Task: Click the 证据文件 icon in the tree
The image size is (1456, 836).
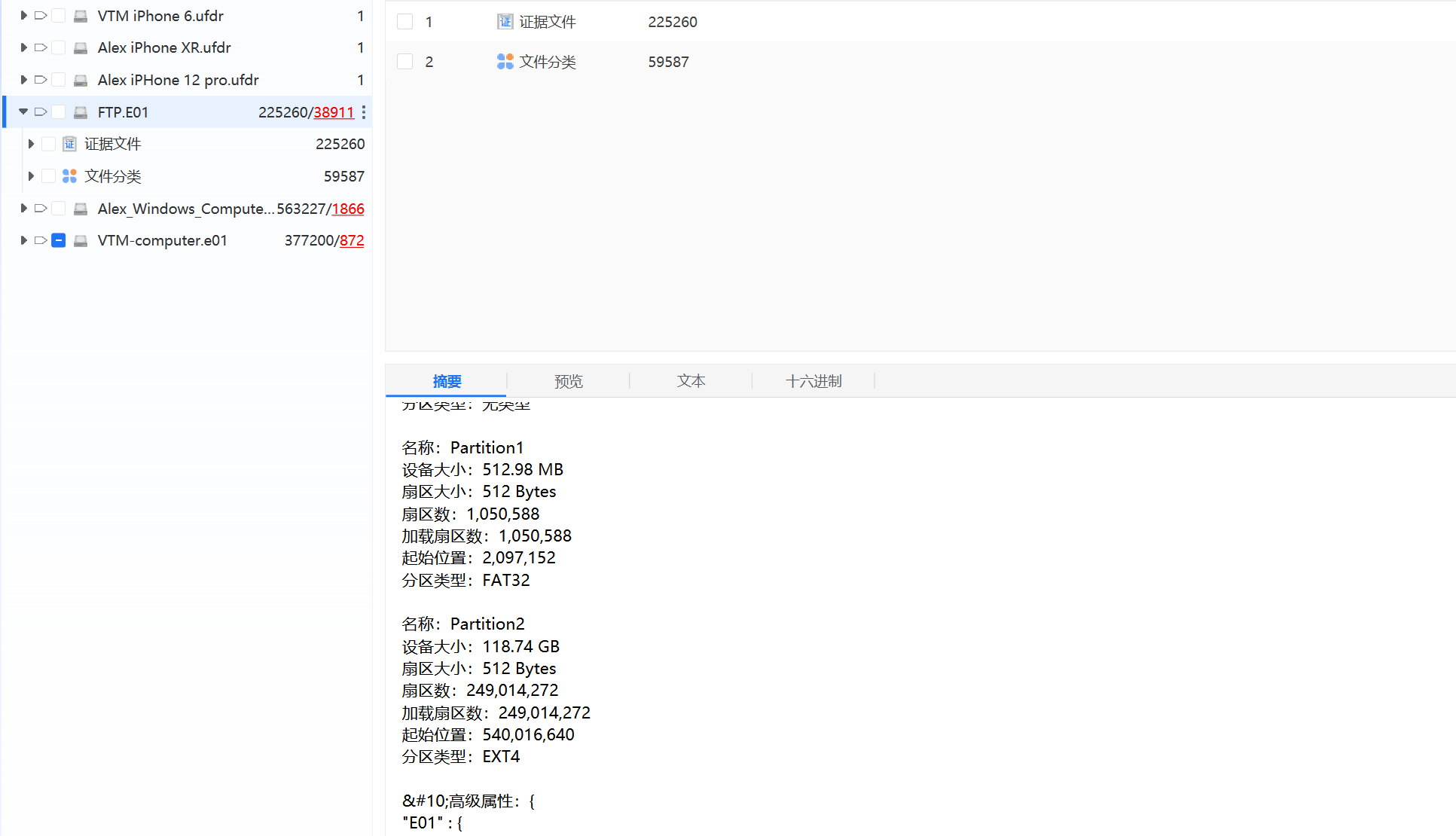Action: tap(69, 144)
